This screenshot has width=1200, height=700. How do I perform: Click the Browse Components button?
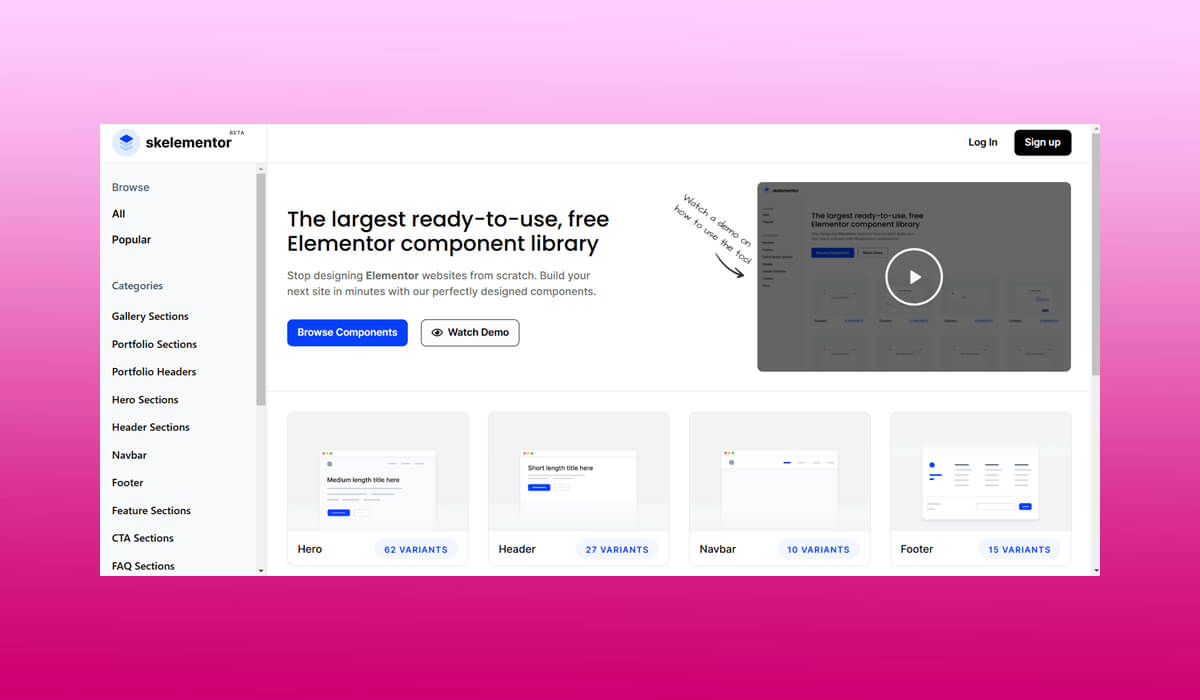[x=347, y=333]
